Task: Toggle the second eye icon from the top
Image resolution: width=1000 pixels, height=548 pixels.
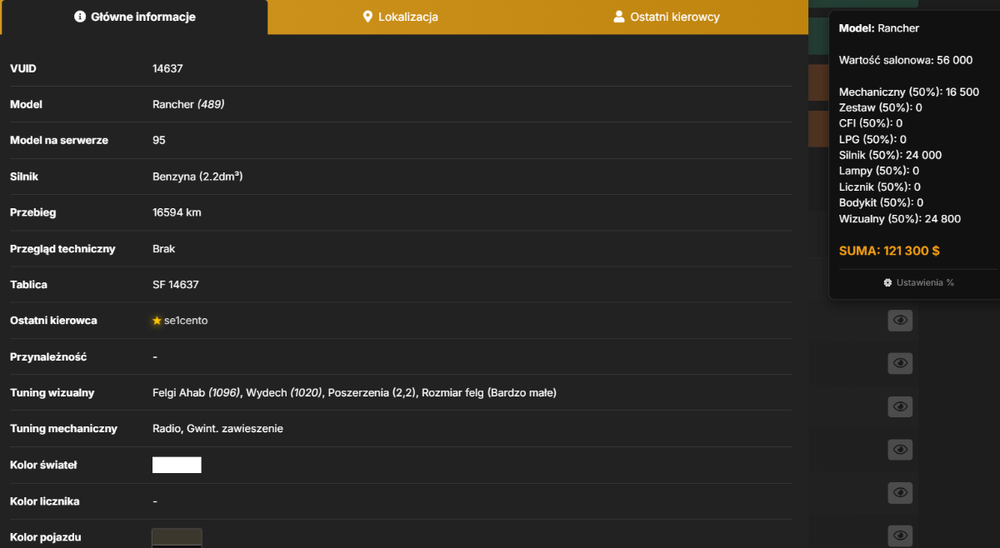Action: click(900, 364)
